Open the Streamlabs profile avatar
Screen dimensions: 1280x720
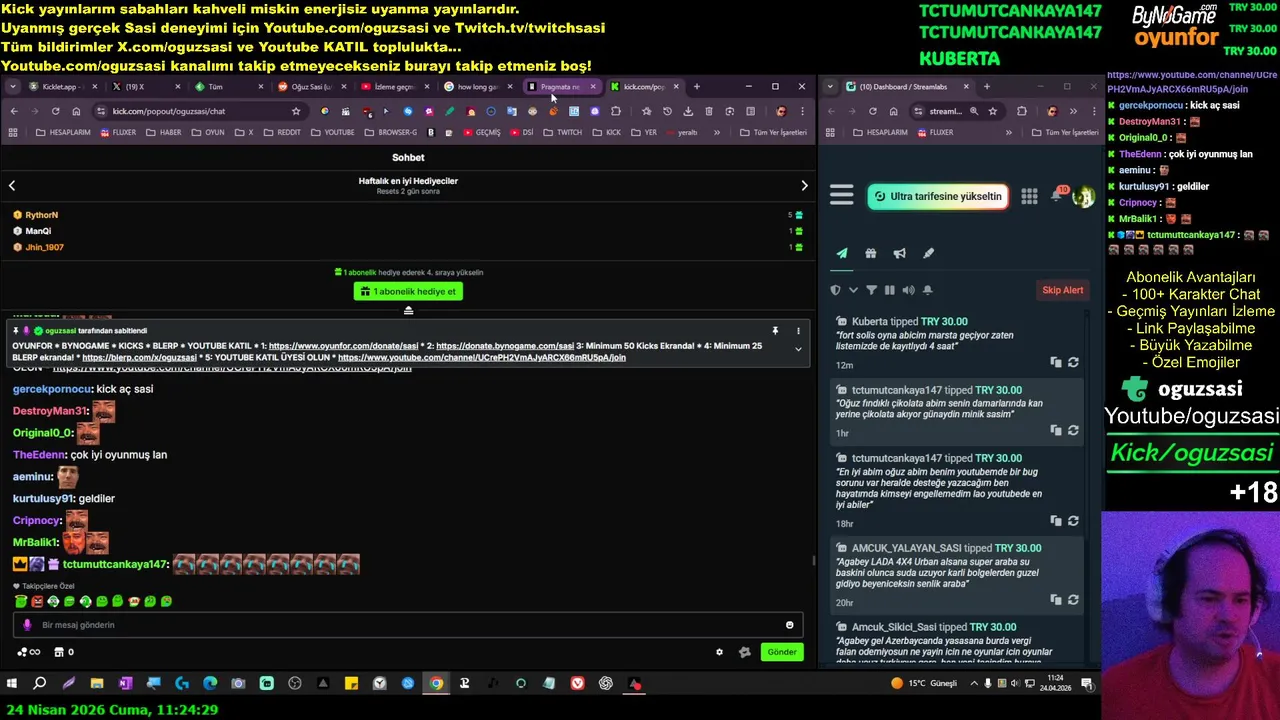(1083, 197)
